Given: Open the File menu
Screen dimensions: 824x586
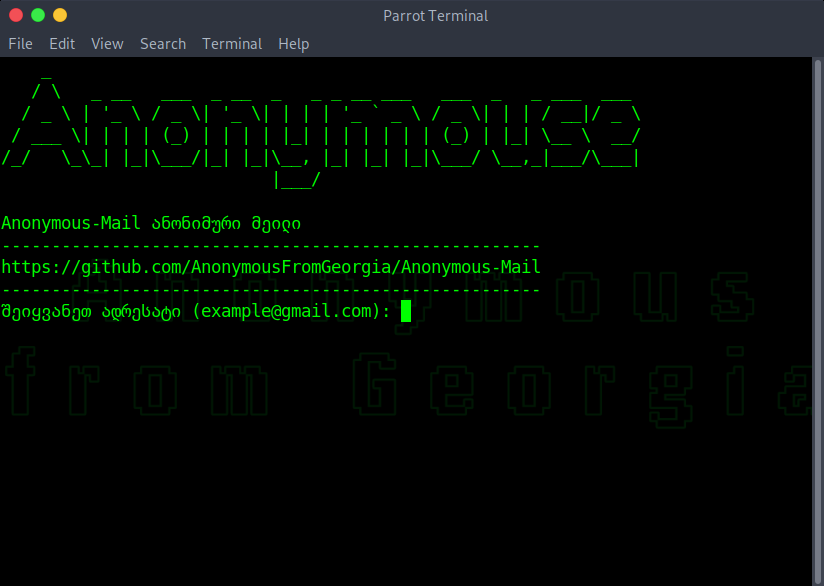Looking at the screenshot, I should click(x=20, y=44).
